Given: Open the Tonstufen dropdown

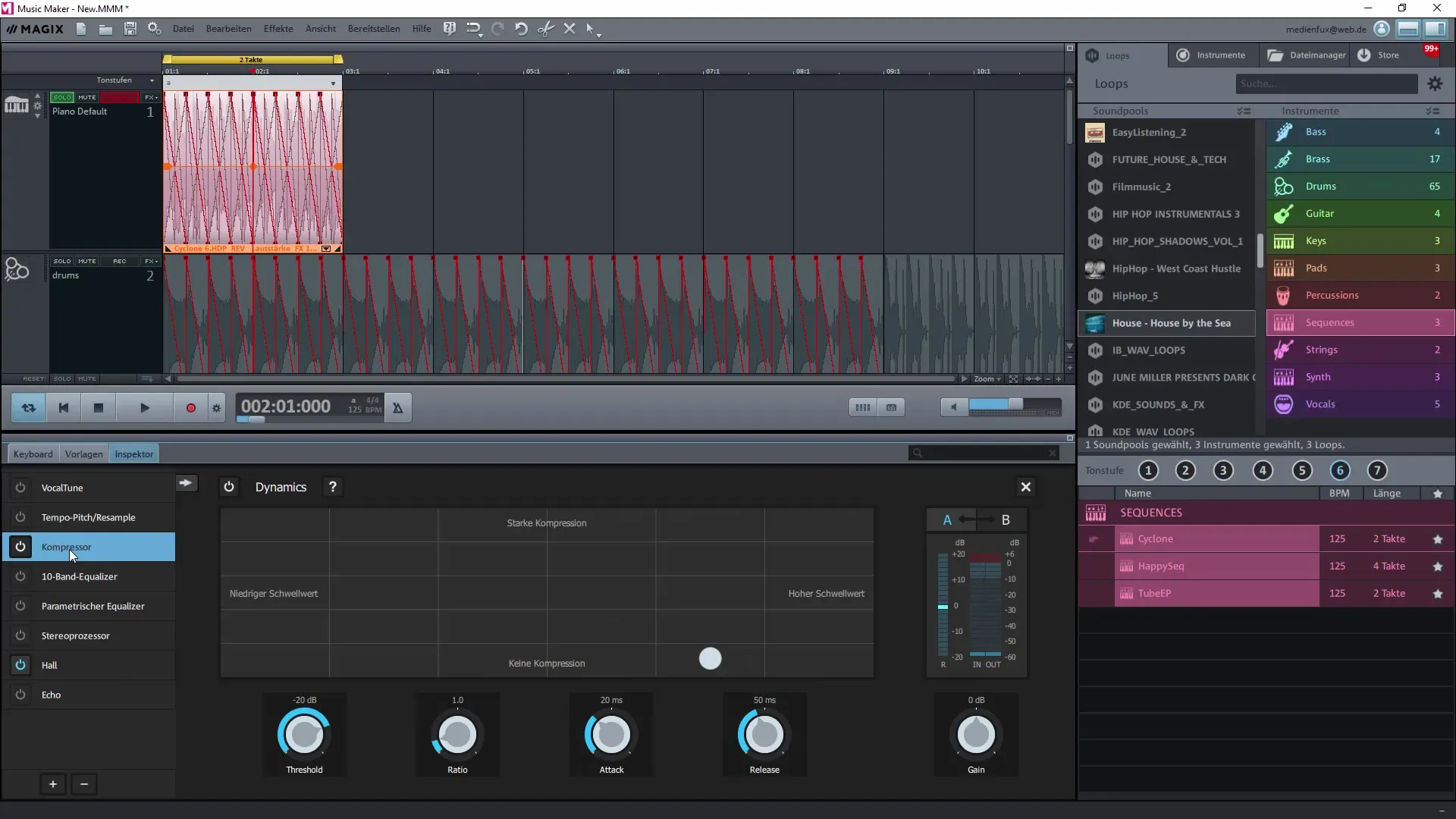Looking at the screenshot, I should pos(124,80).
